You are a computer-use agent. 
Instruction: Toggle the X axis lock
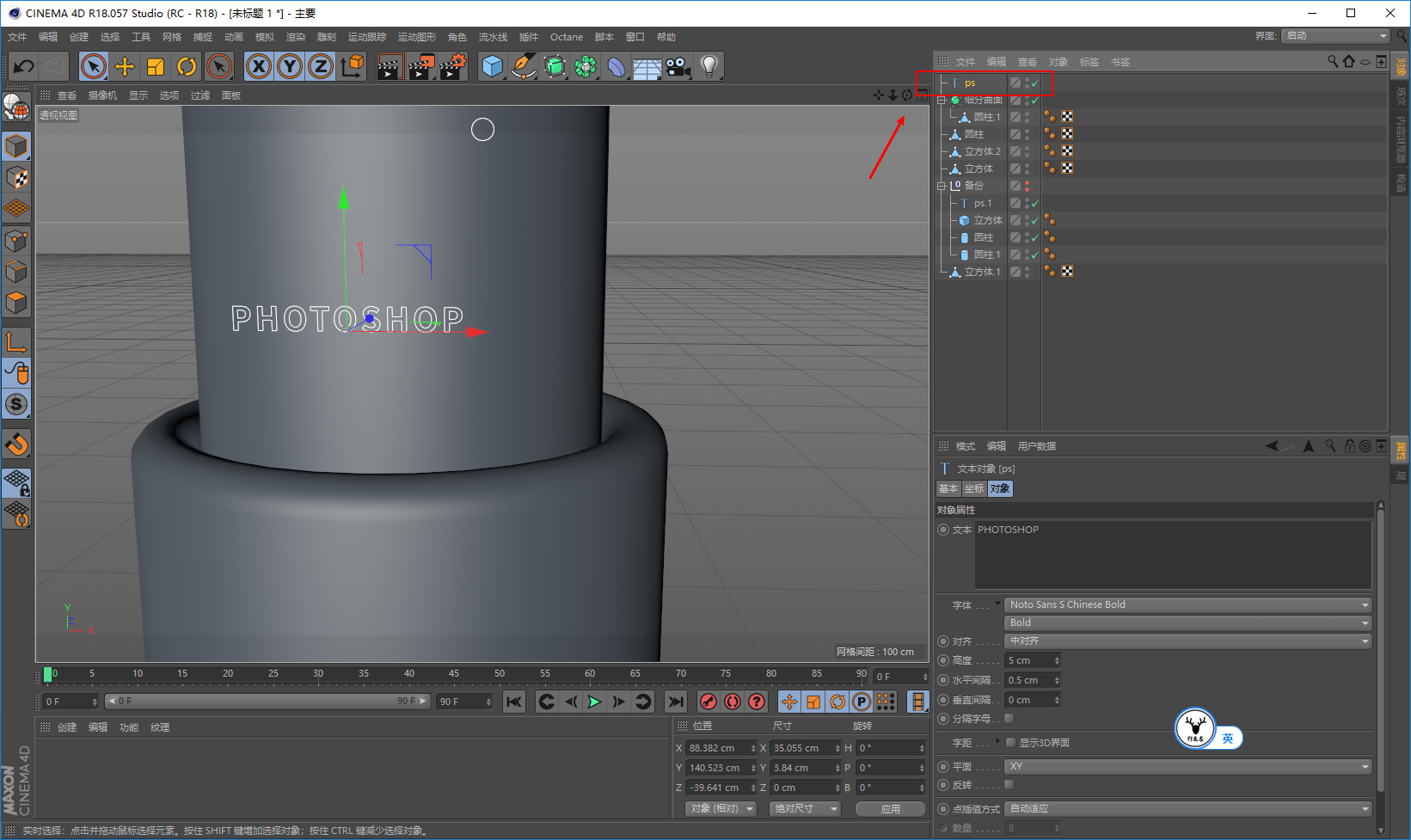(259, 66)
